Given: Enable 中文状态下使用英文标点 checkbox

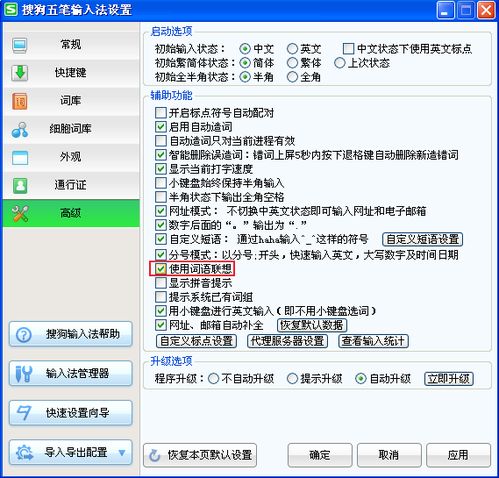Looking at the screenshot, I should [x=348, y=49].
